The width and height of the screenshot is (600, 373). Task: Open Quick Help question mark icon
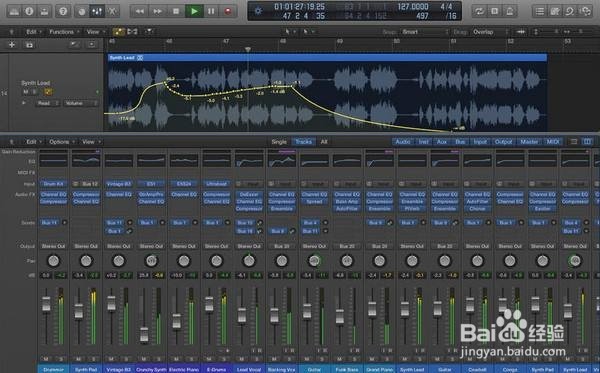pos(63,11)
